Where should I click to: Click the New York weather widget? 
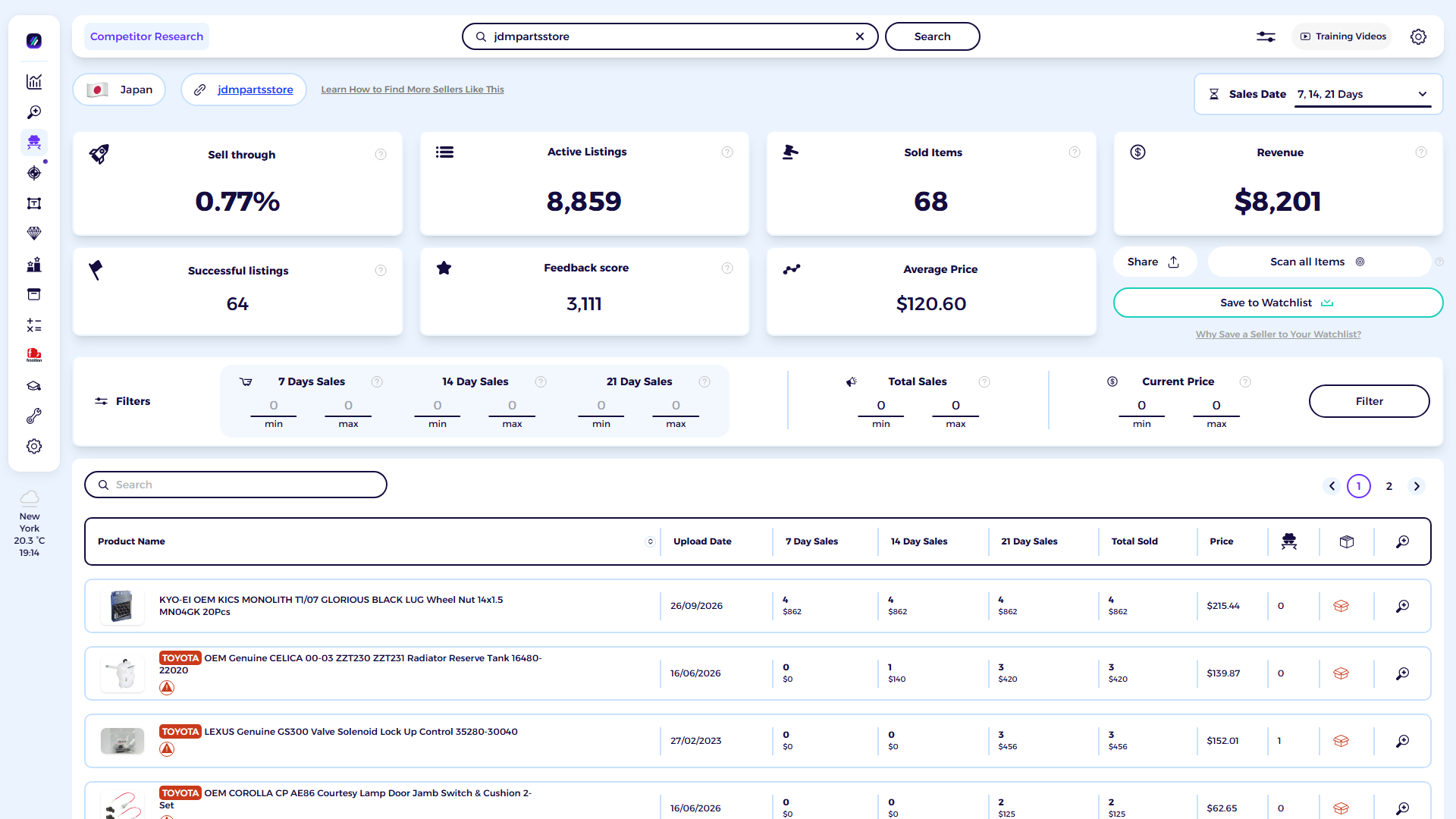pos(30,524)
